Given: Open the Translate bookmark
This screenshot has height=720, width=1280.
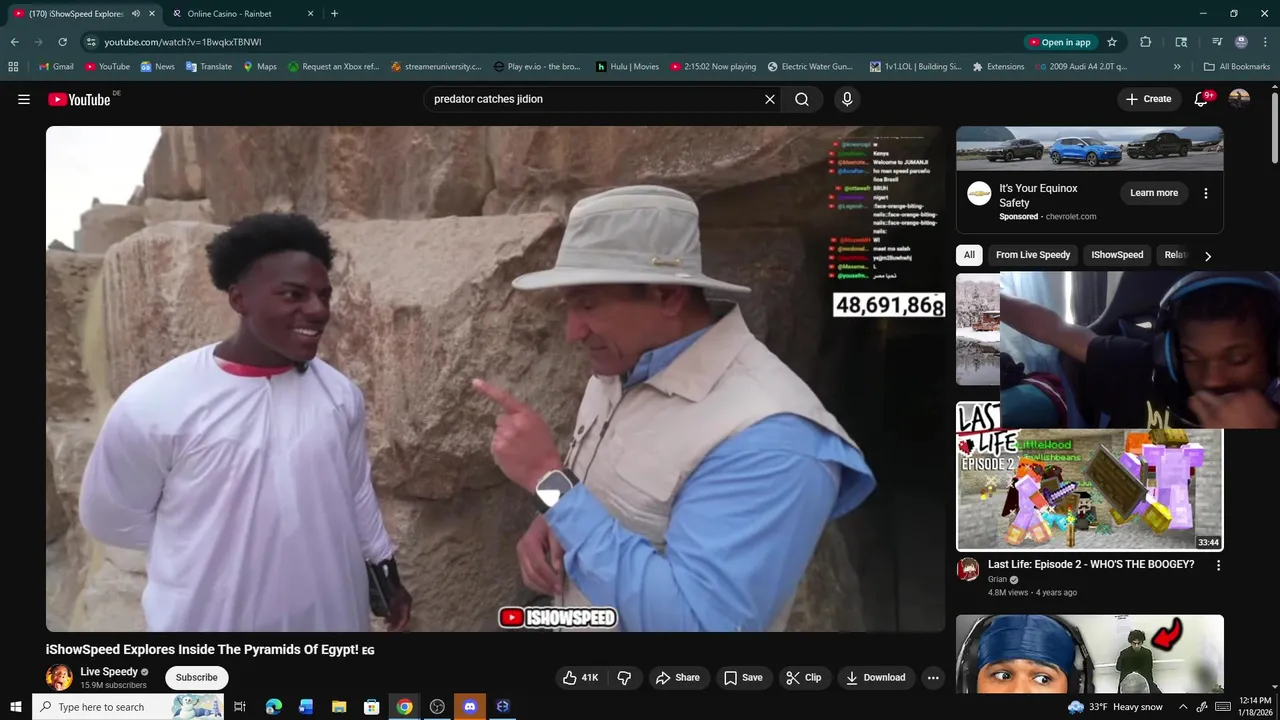Looking at the screenshot, I should coord(209,67).
